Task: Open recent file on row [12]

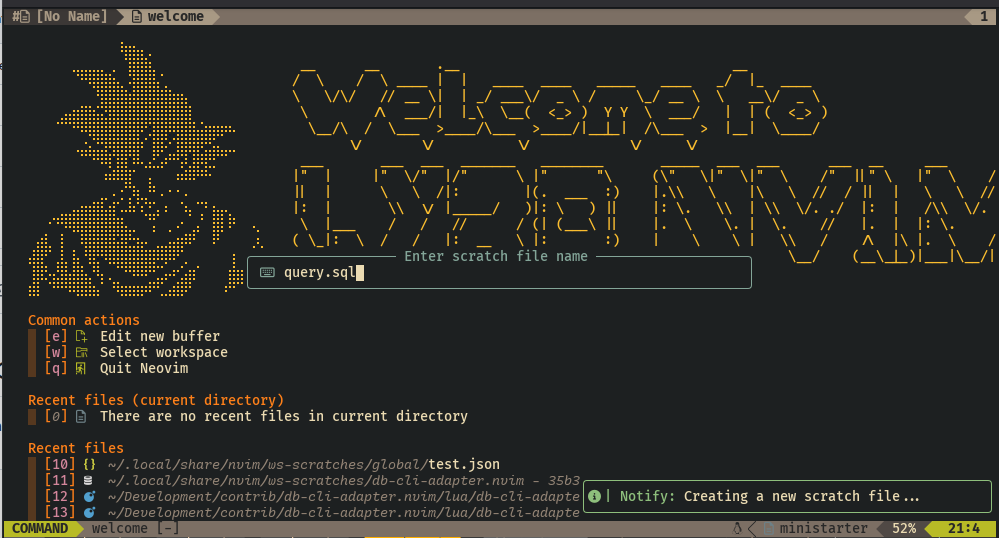Action: click(343, 496)
